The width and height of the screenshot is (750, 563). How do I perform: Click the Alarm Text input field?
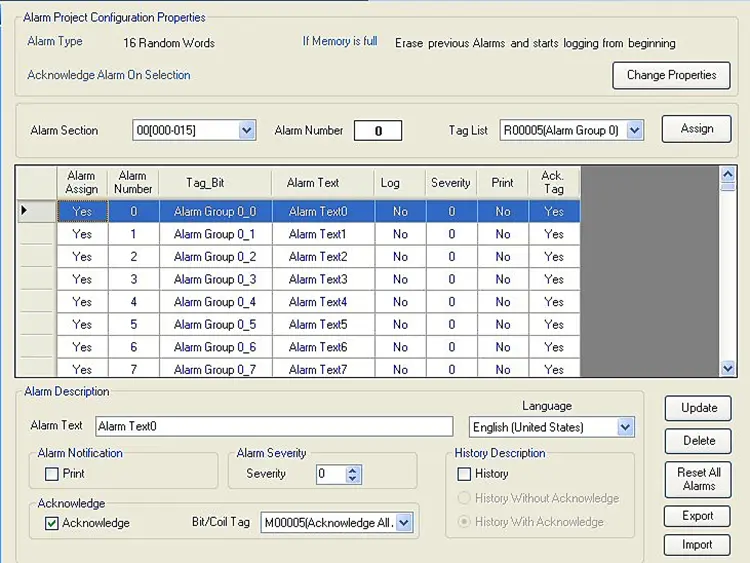coord(274,426)
